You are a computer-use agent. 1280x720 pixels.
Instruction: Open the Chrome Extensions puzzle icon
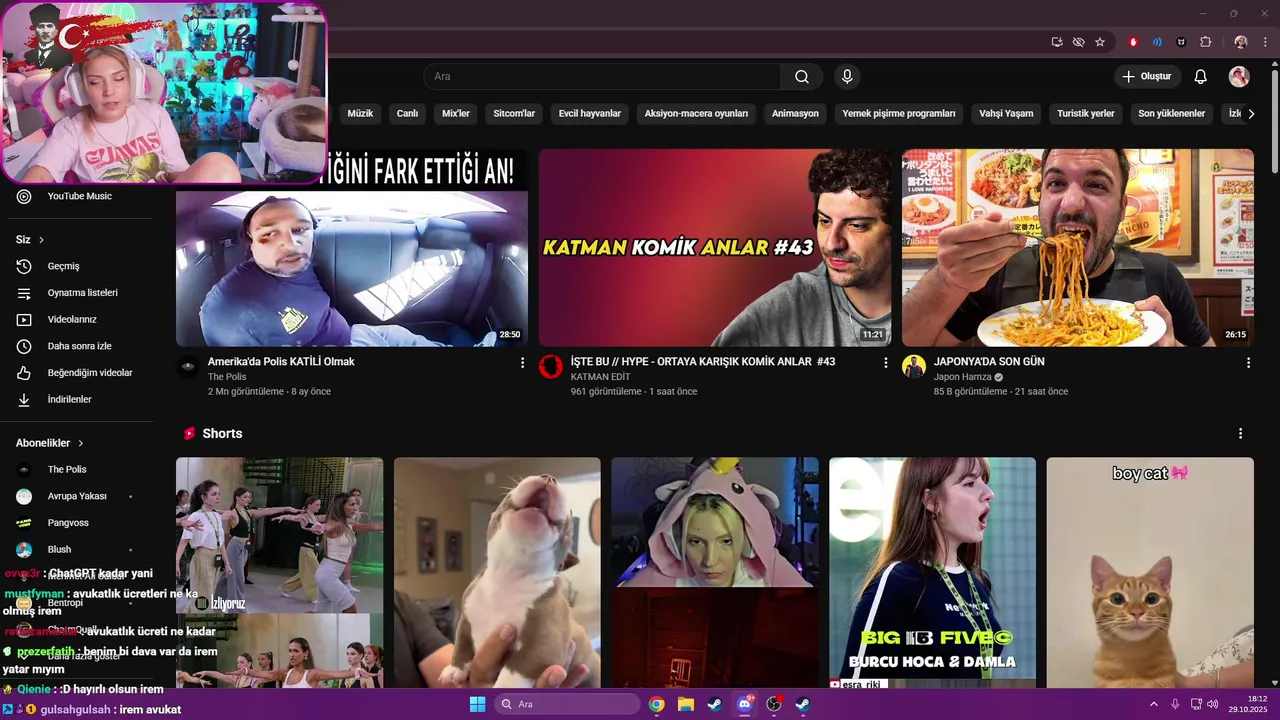(1205, 42)
